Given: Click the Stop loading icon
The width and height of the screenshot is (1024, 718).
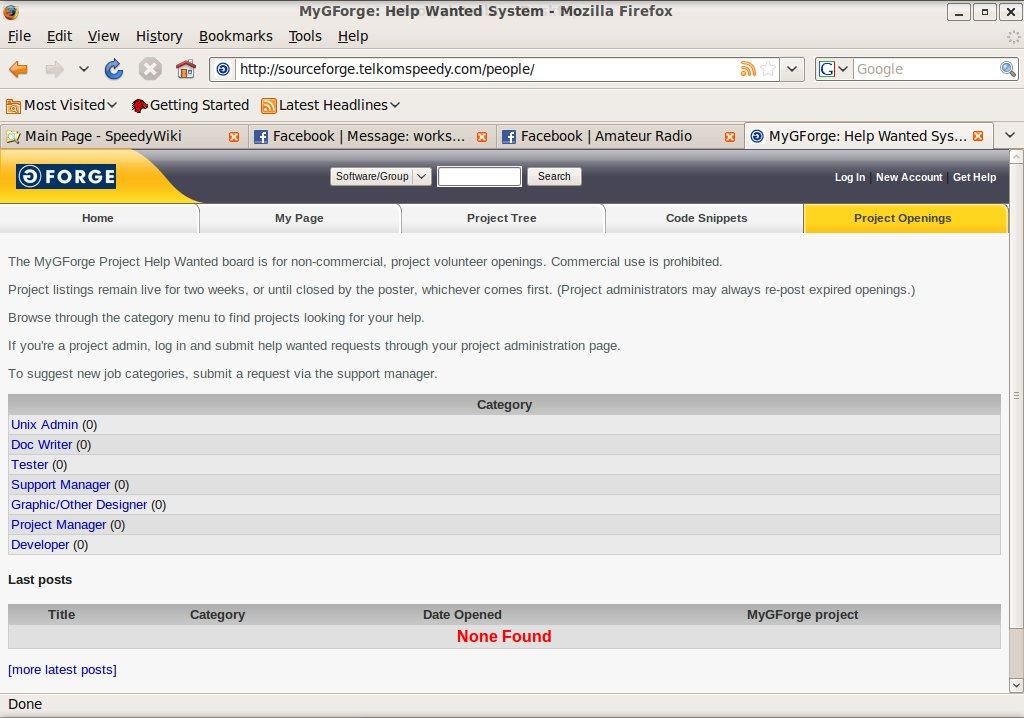Looking at the screenshot, I should pyautogui.click(x=150, y=69).
